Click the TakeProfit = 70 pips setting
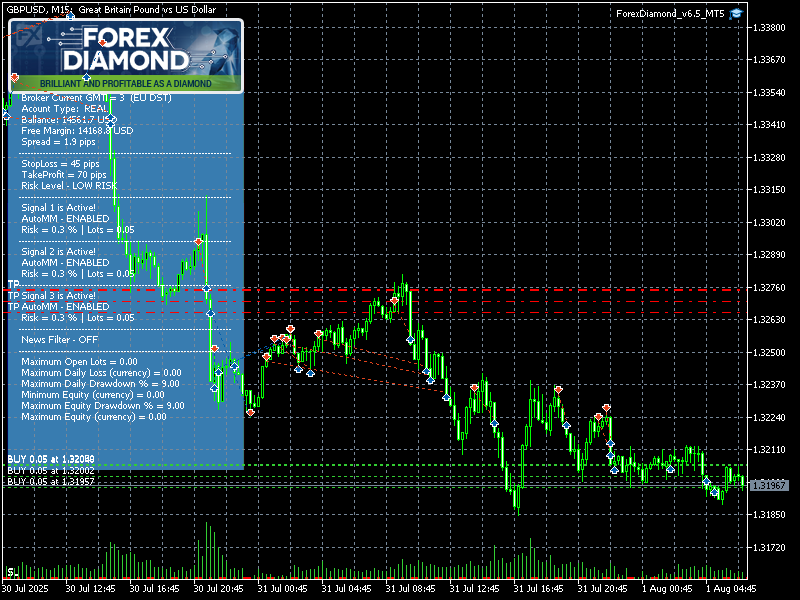The image size is (800, 600). [64, 174]
